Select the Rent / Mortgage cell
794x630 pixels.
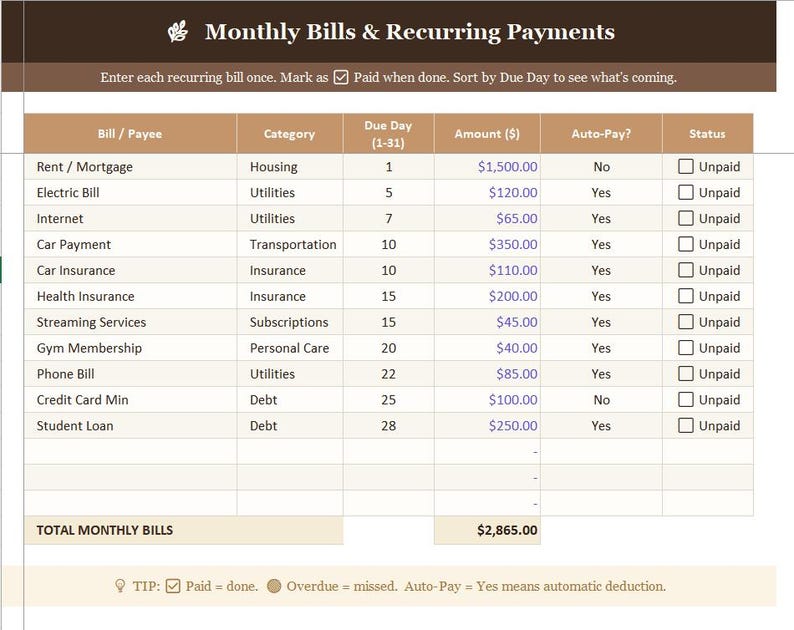click(130, 167)
